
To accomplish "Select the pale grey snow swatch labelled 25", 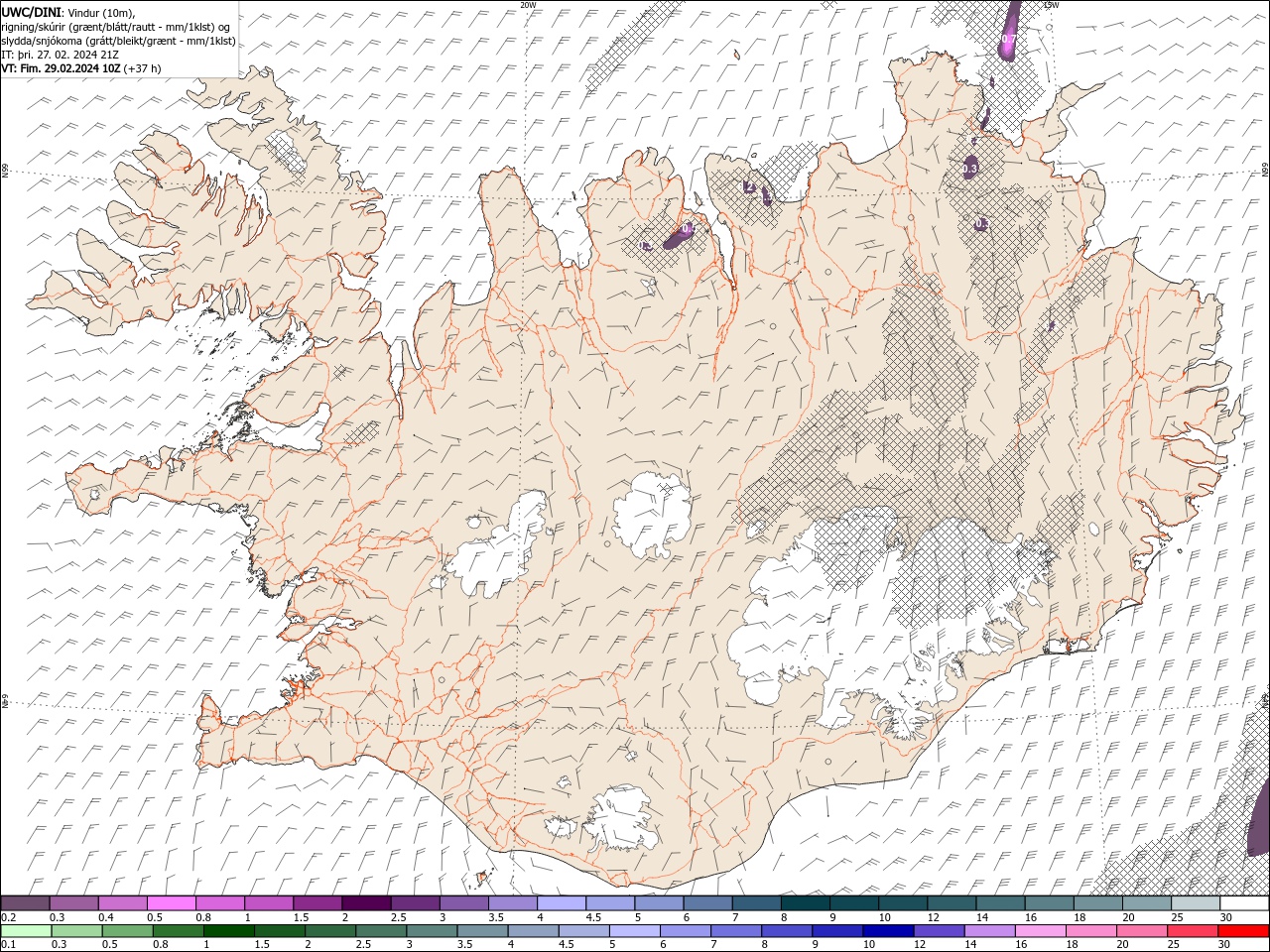I will pyautogui.click(x=1195, y=903).
